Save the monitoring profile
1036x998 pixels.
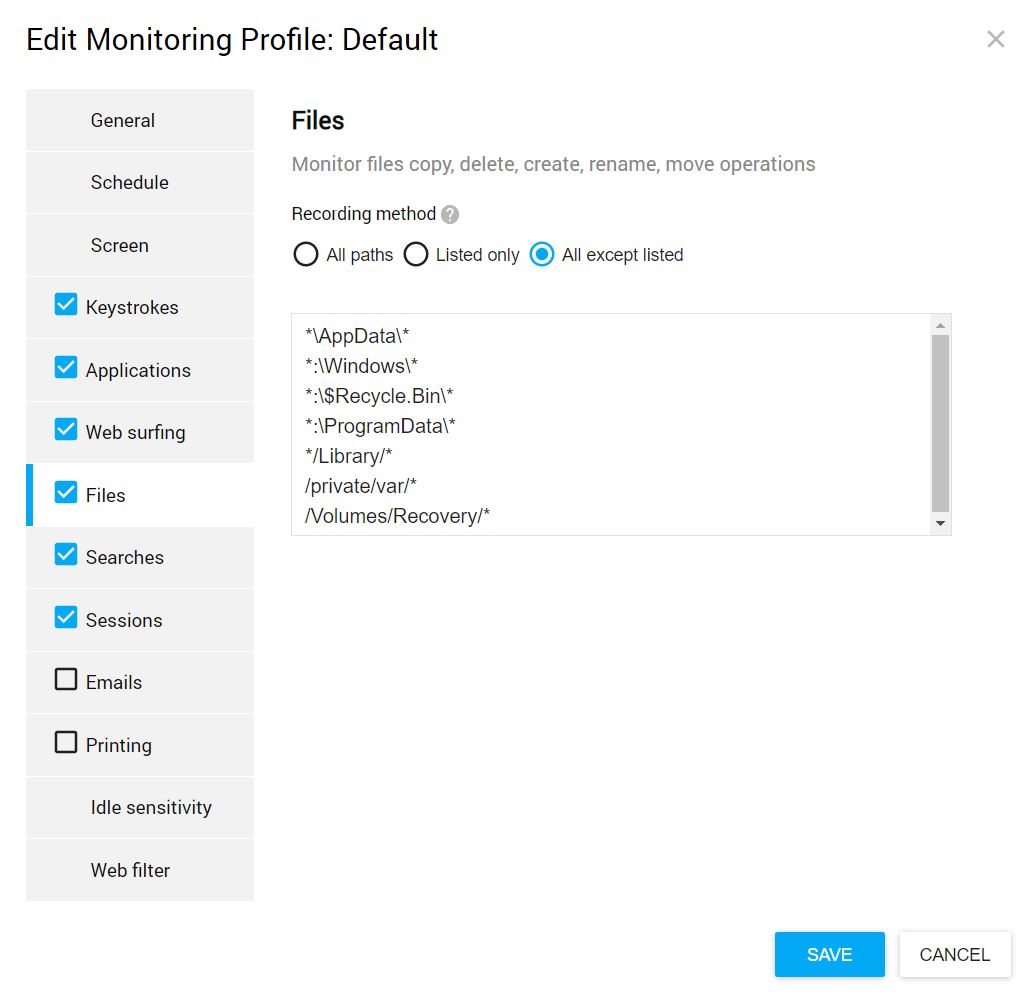pos(829,955)
